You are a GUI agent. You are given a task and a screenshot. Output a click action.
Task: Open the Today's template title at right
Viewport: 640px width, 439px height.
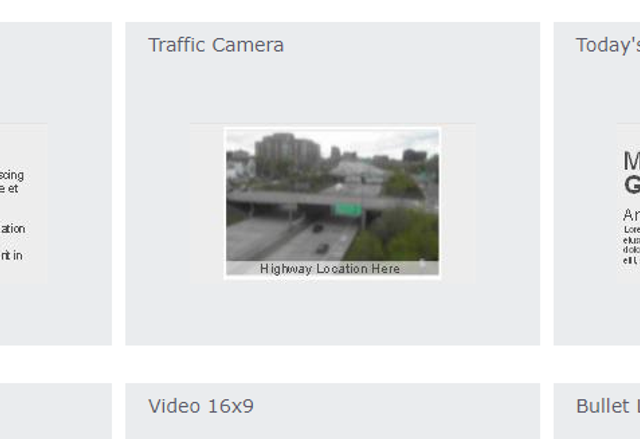(x=608, y=45)
